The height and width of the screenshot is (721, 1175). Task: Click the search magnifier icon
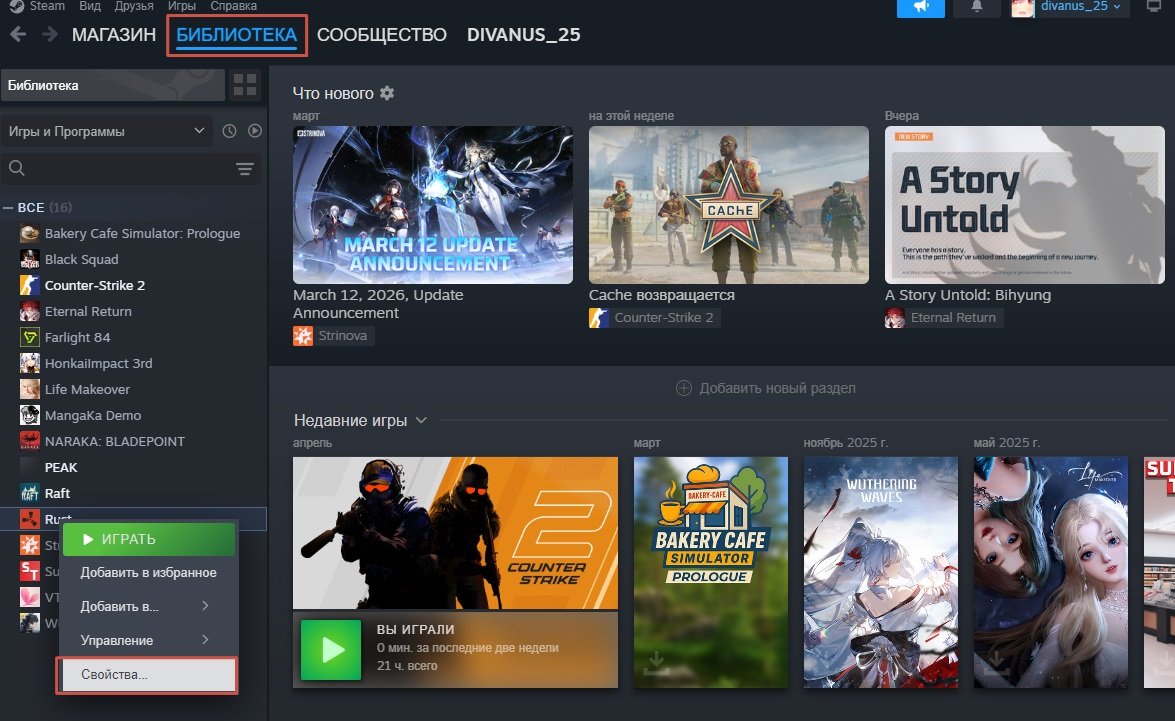coord(16,169)
